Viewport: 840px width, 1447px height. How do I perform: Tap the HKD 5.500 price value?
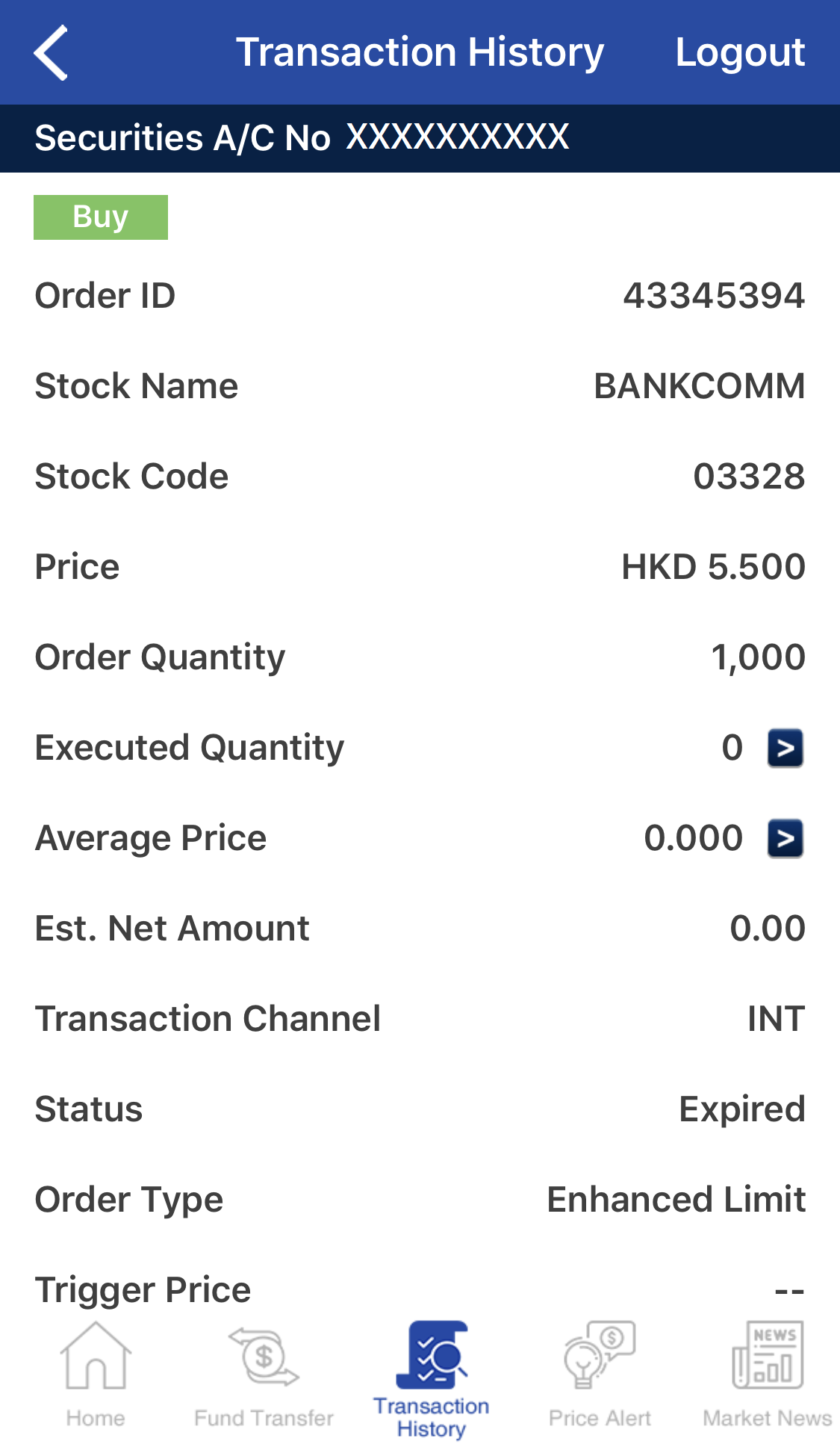(x=713, y=567)
